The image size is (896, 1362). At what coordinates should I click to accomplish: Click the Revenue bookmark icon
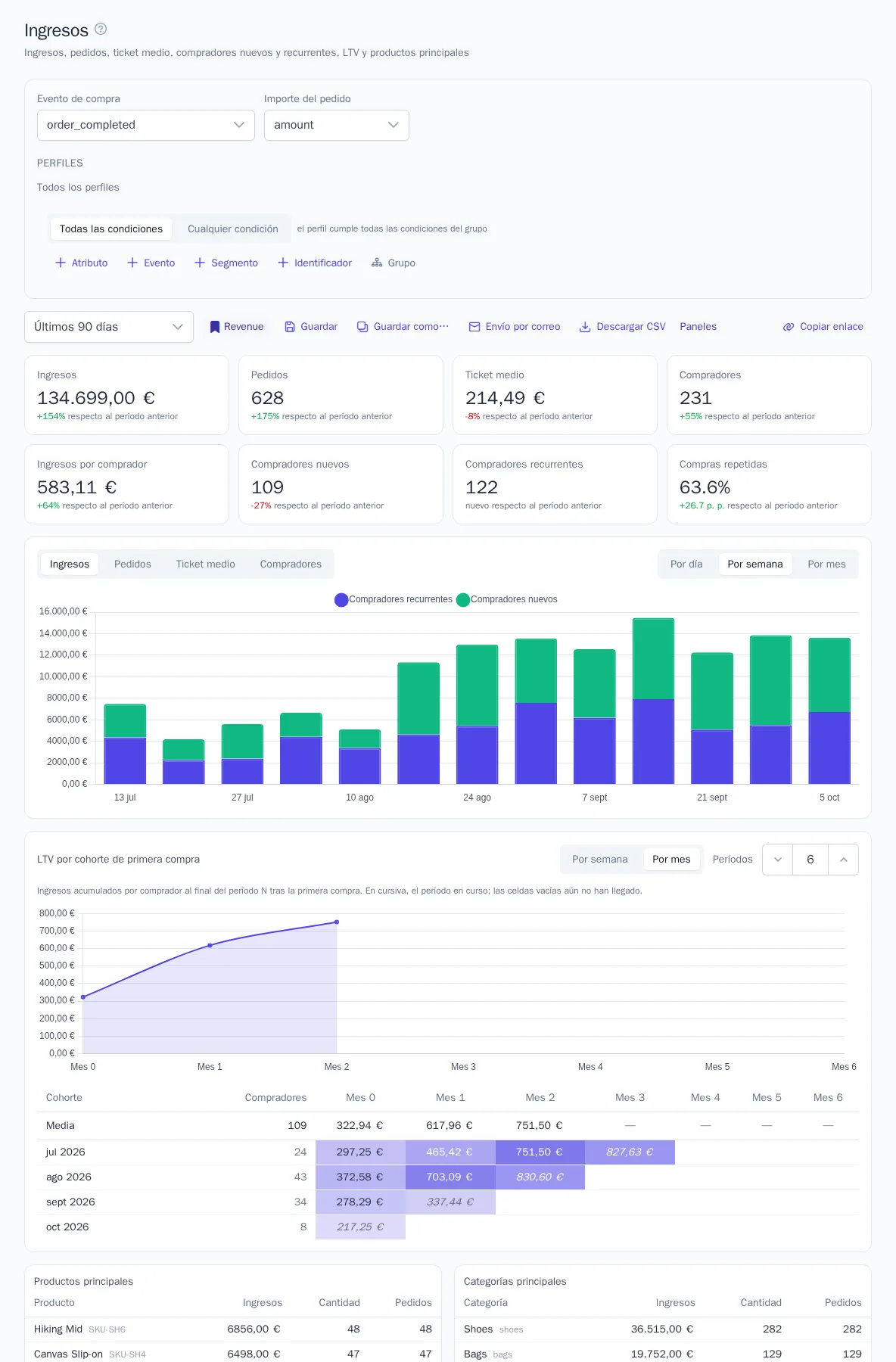215,327
